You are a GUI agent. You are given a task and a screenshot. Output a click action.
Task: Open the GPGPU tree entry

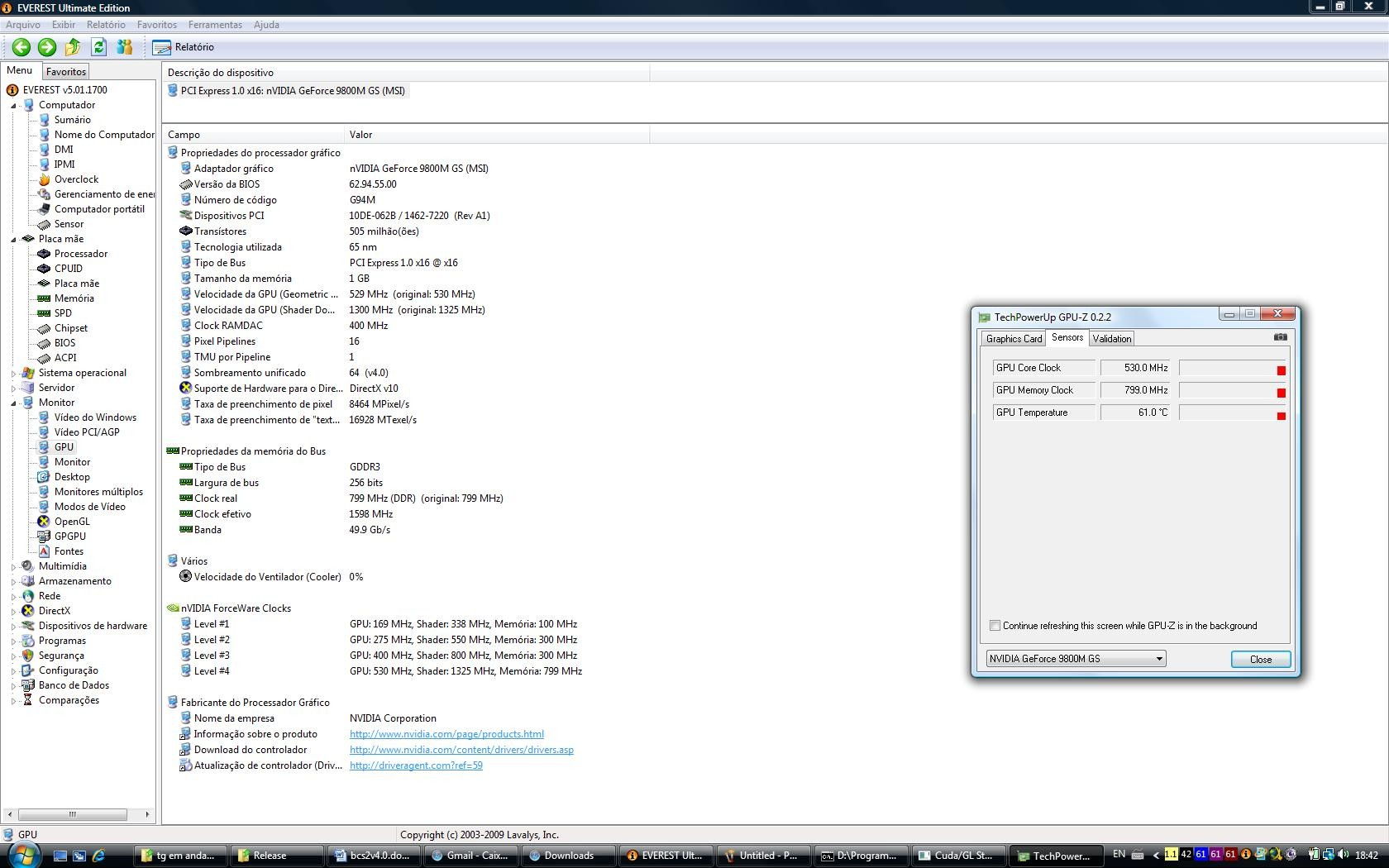tap(69, 537)
